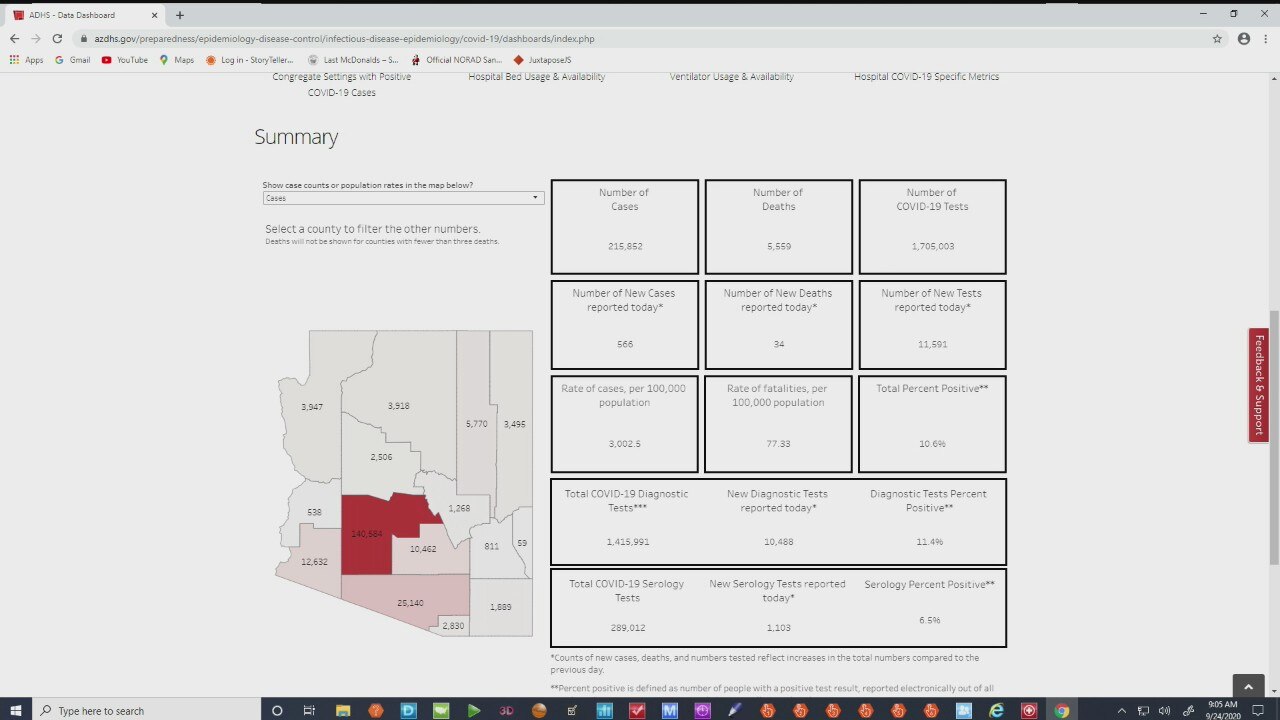This screenshot has height=720, width=1280.
Task: Click the scroll-to-top arrow button
Action: [1248, 686]
